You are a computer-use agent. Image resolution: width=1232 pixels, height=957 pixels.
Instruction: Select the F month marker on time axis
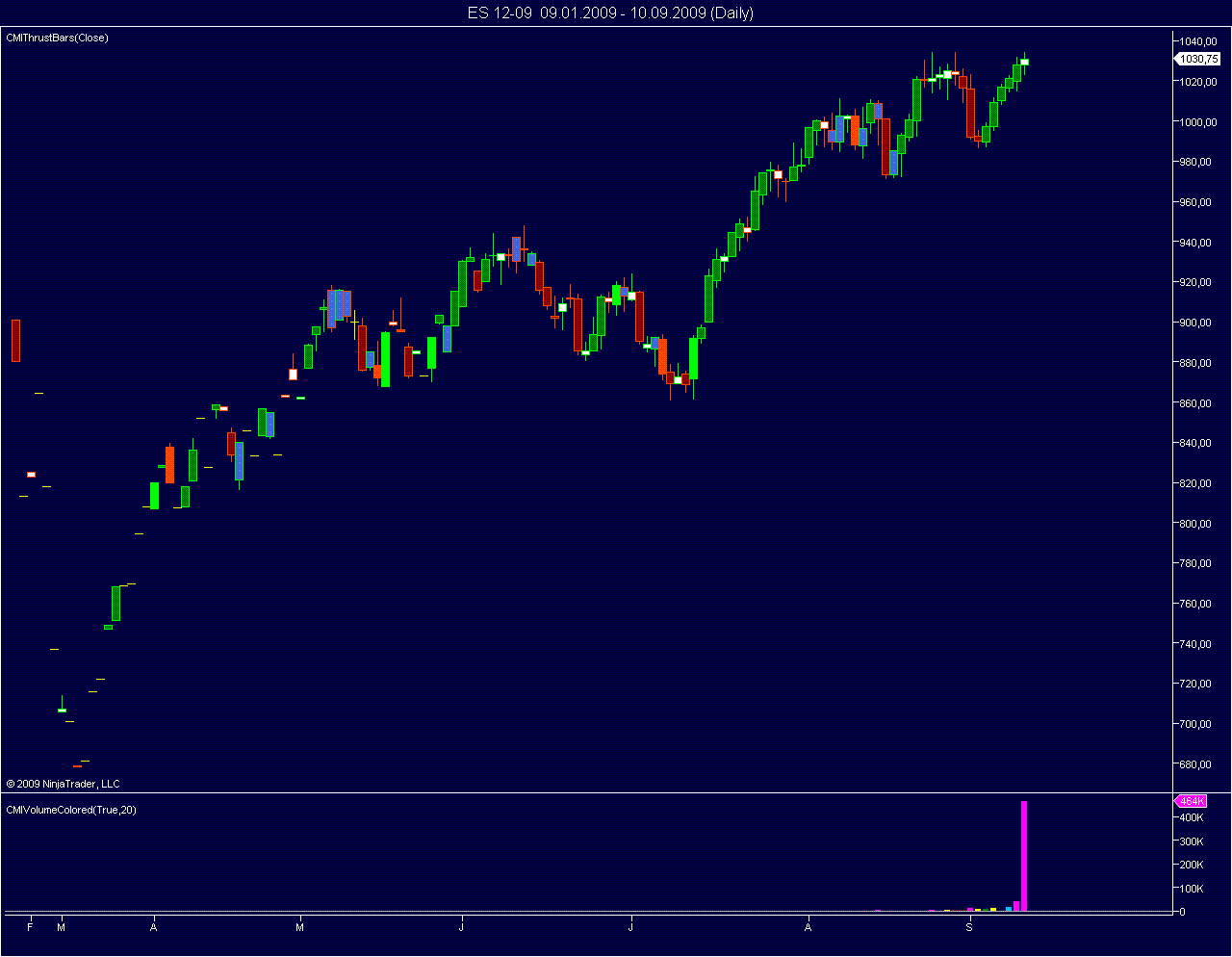[30, 927]
